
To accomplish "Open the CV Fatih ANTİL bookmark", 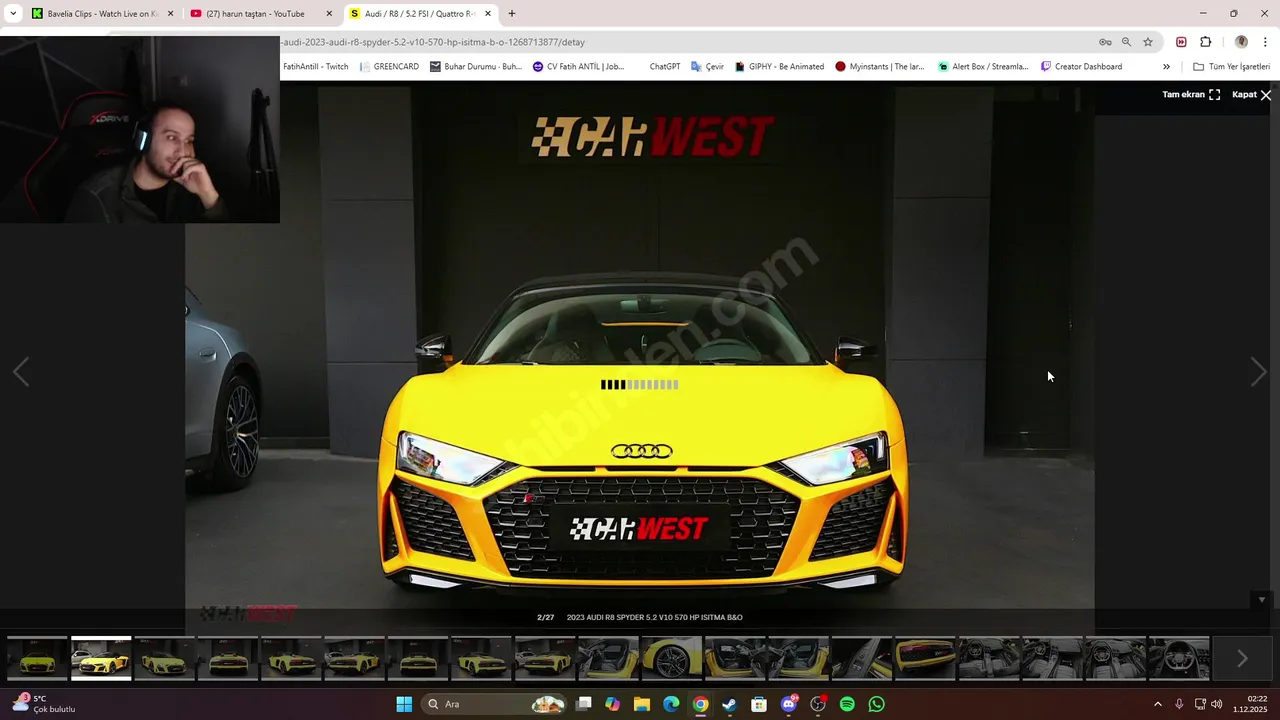I will [x=578, y=67].
